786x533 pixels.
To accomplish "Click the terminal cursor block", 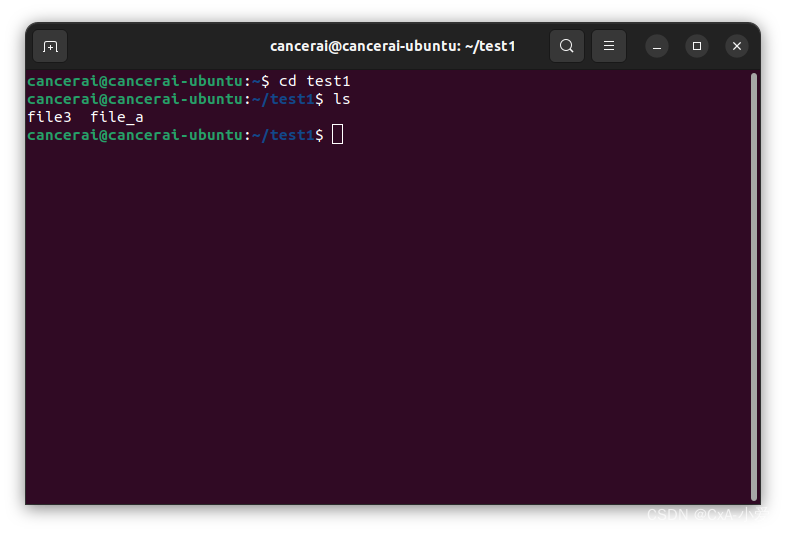I will [337, 134].
